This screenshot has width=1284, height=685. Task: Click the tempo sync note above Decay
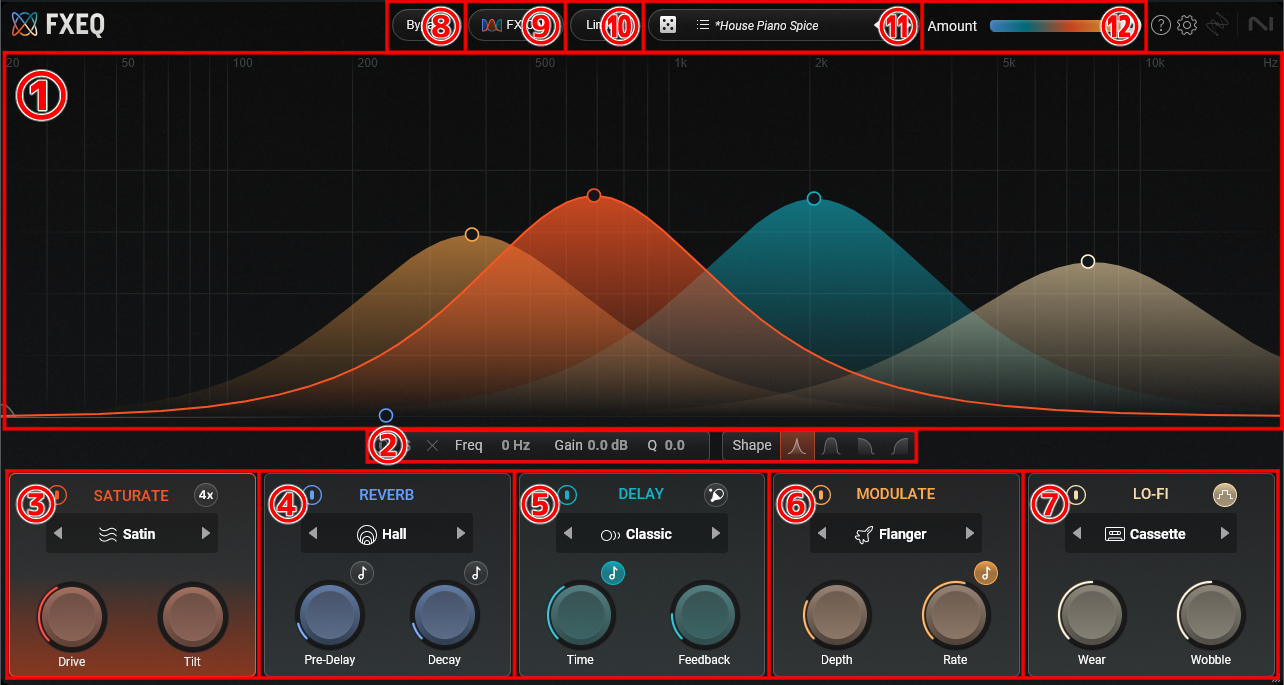point(476,572)
